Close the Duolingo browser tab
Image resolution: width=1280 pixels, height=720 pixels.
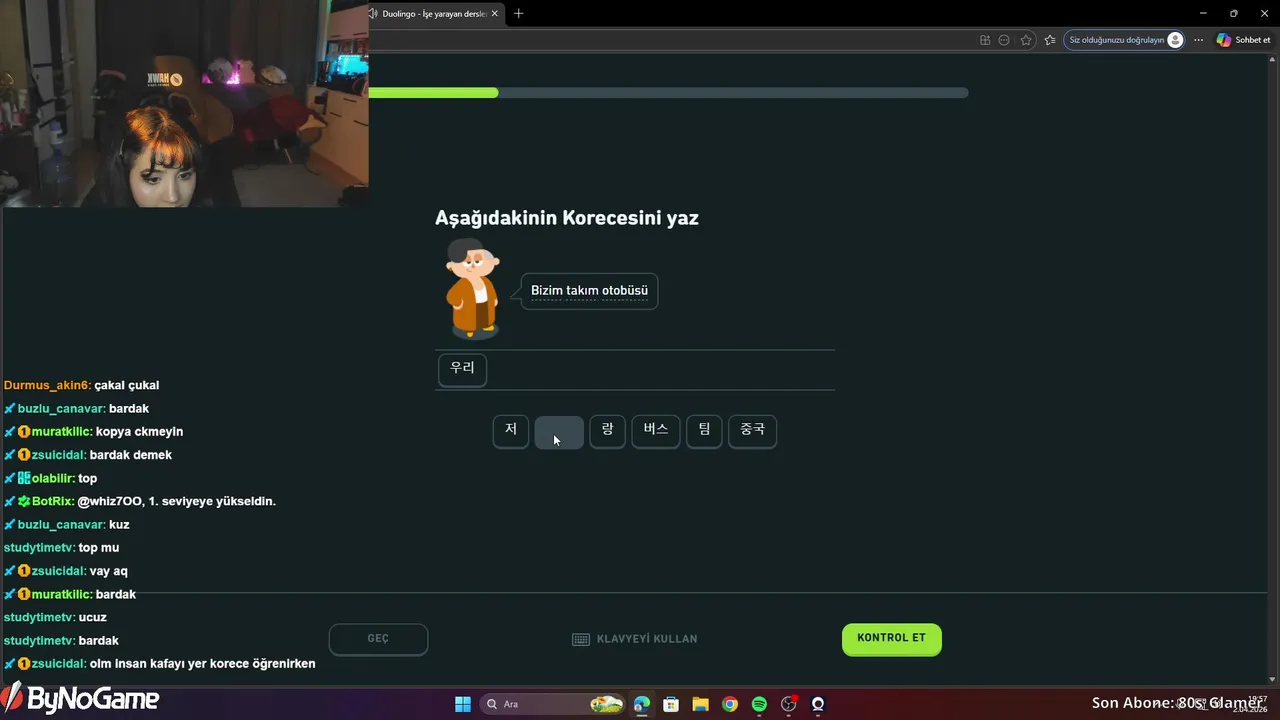[494, 13]
